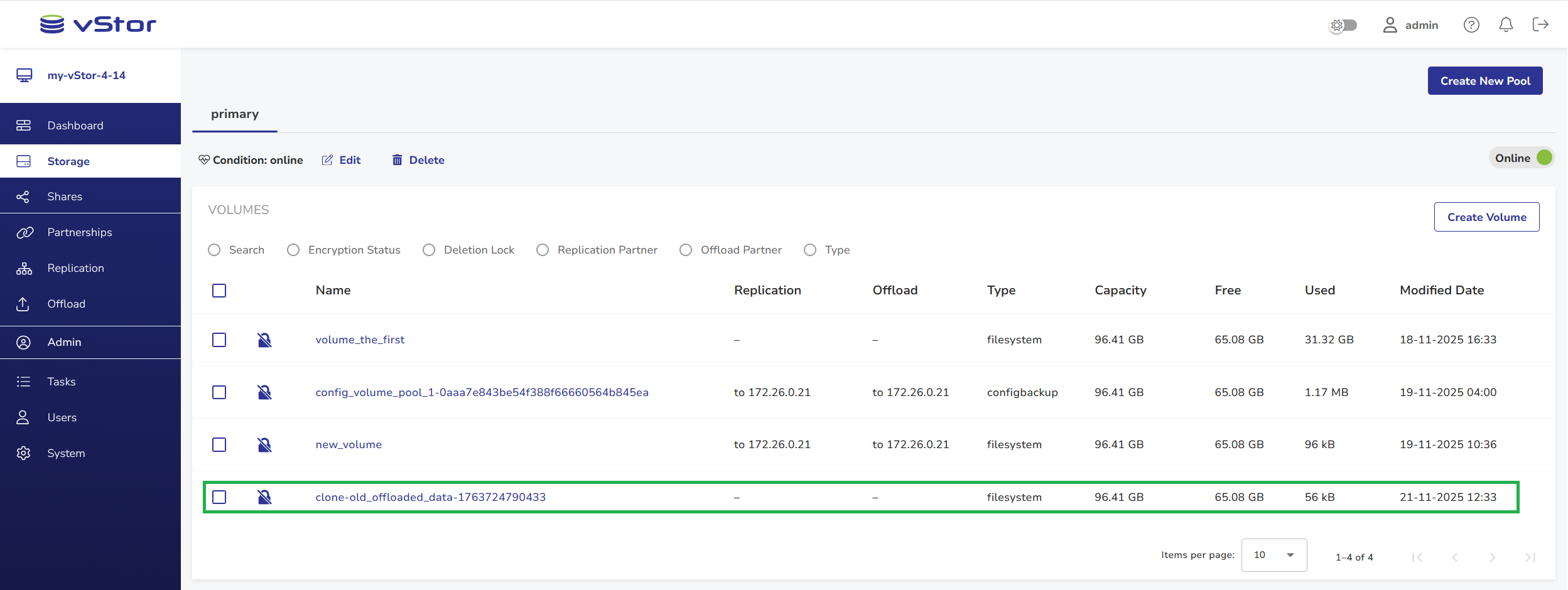
Task: Click the logout icon in header
Action: tap(1540, 25)
